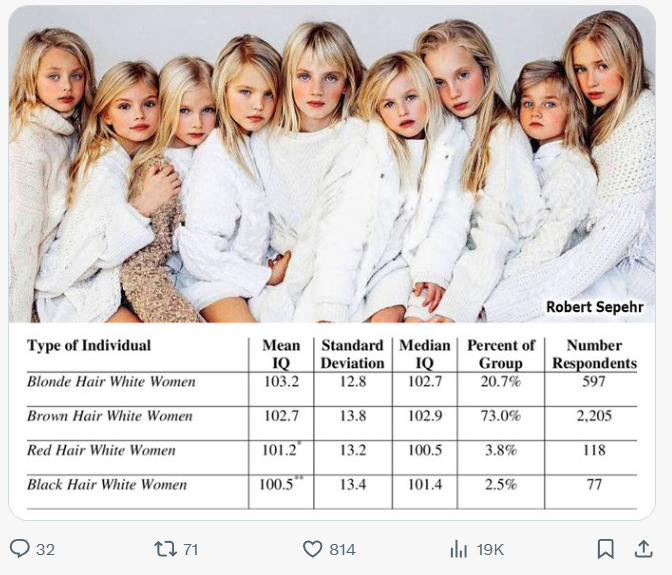Screen dimensions: 672x575
Task: Click the Number Respondents column header
Action: click(594, 354)
